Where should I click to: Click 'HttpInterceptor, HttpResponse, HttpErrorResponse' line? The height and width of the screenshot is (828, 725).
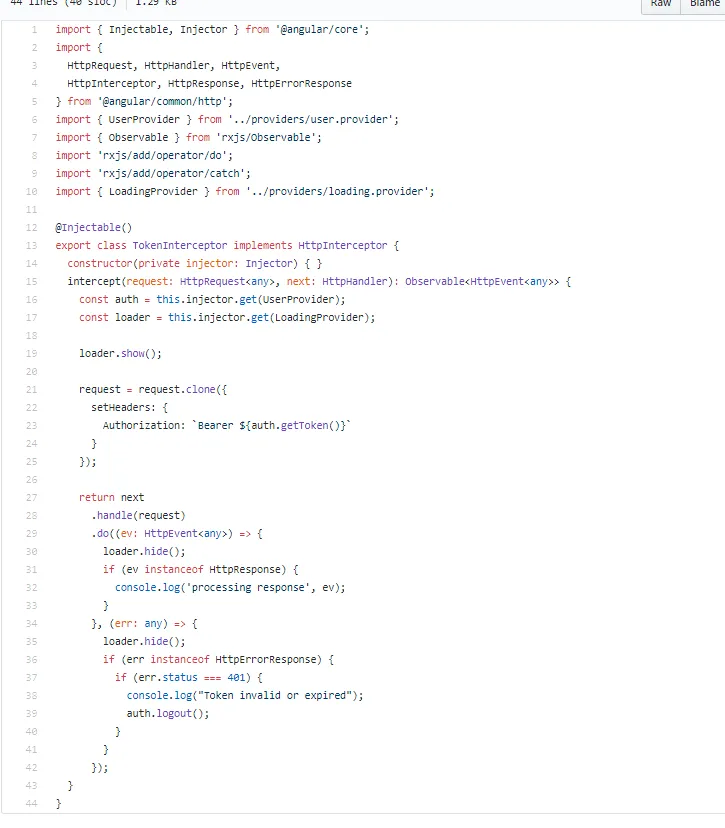point(209,83)
